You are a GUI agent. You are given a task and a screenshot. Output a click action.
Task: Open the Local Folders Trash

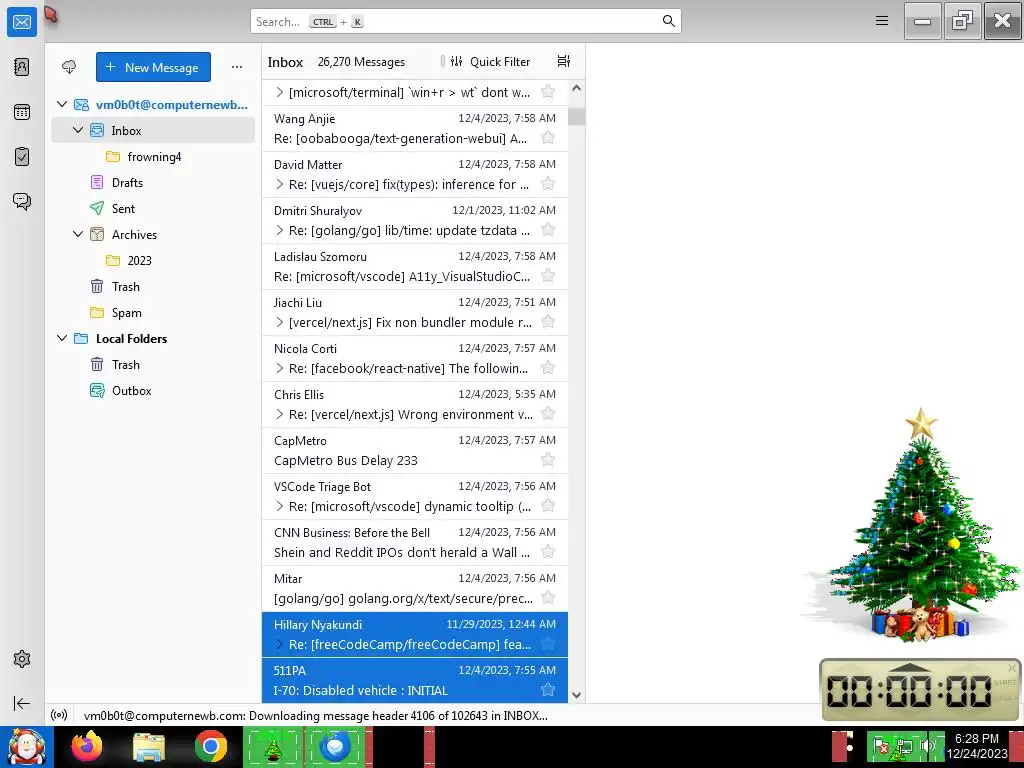[x=153, y=364]
